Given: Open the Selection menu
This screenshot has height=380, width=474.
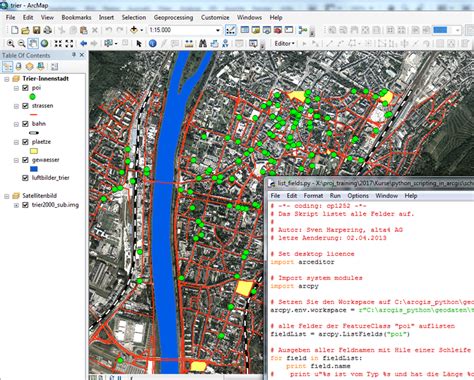Looking at the screenshot, I should click(134, 17).
